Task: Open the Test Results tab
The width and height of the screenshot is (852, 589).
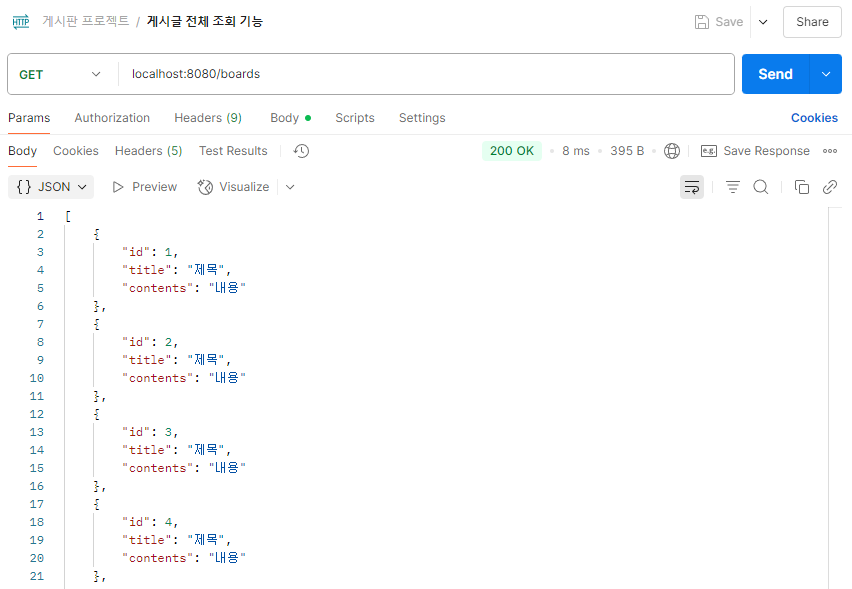Action: (233, 151)
